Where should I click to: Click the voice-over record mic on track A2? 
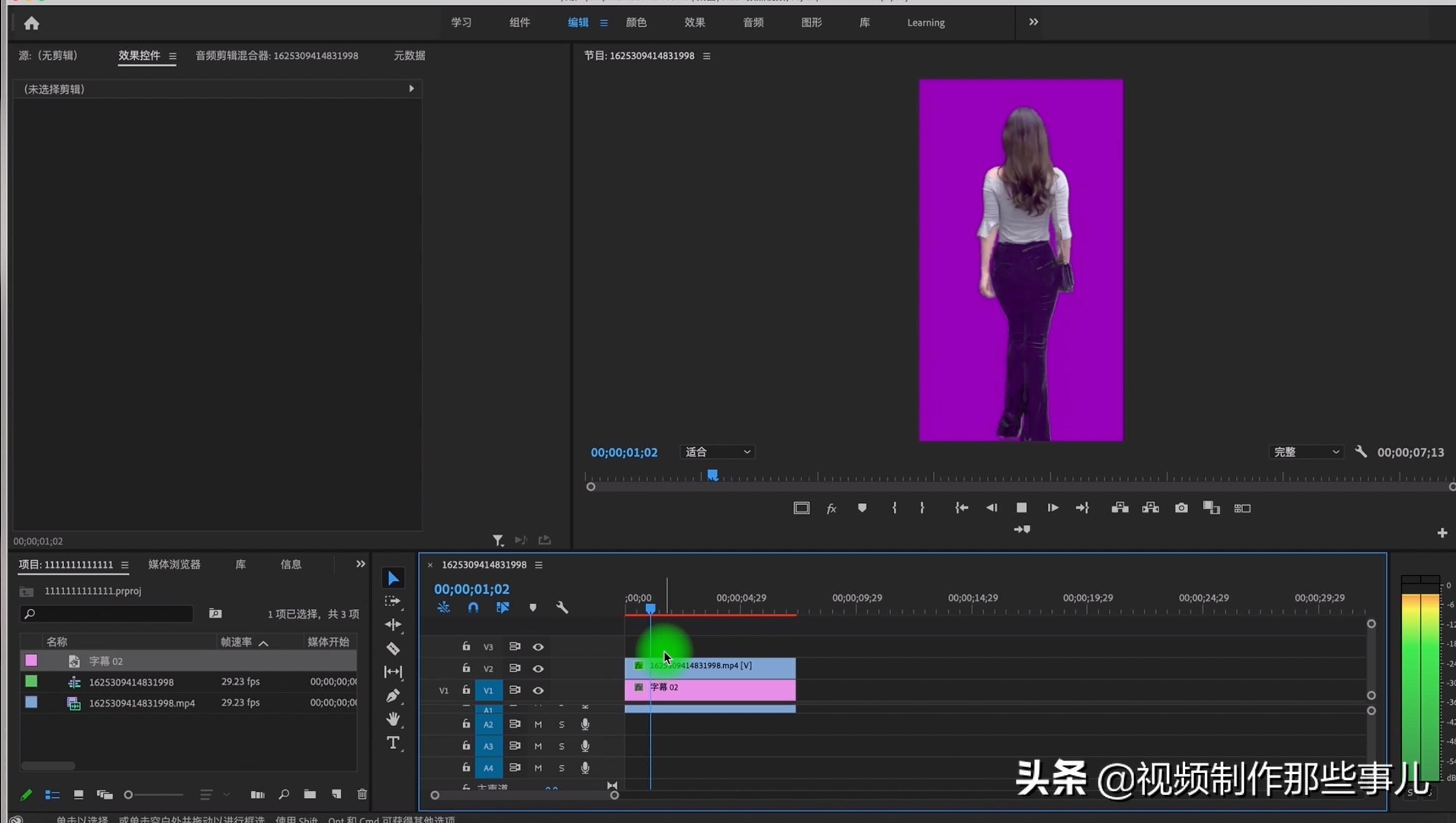pos(585,724)
